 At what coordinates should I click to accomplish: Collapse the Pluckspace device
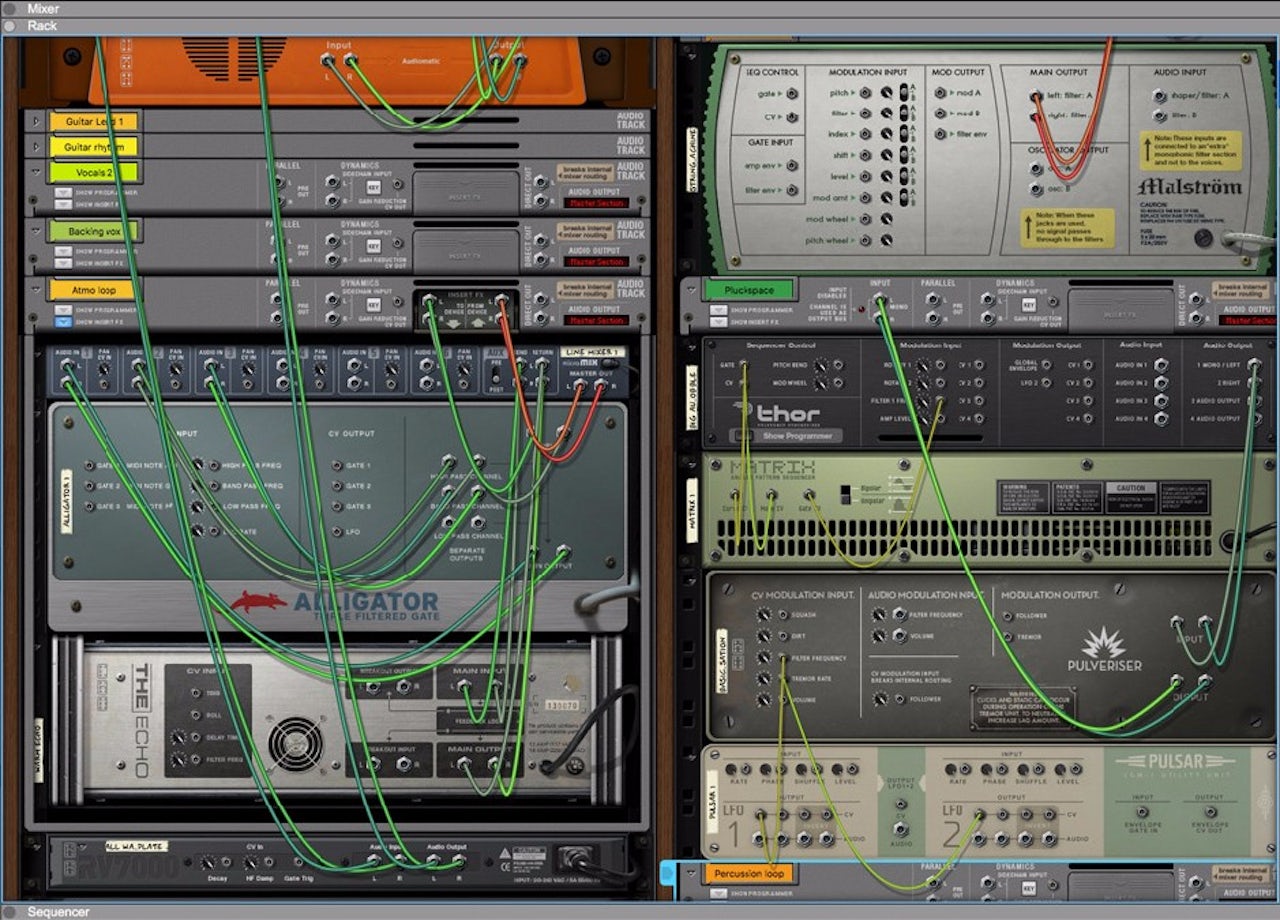692,291
